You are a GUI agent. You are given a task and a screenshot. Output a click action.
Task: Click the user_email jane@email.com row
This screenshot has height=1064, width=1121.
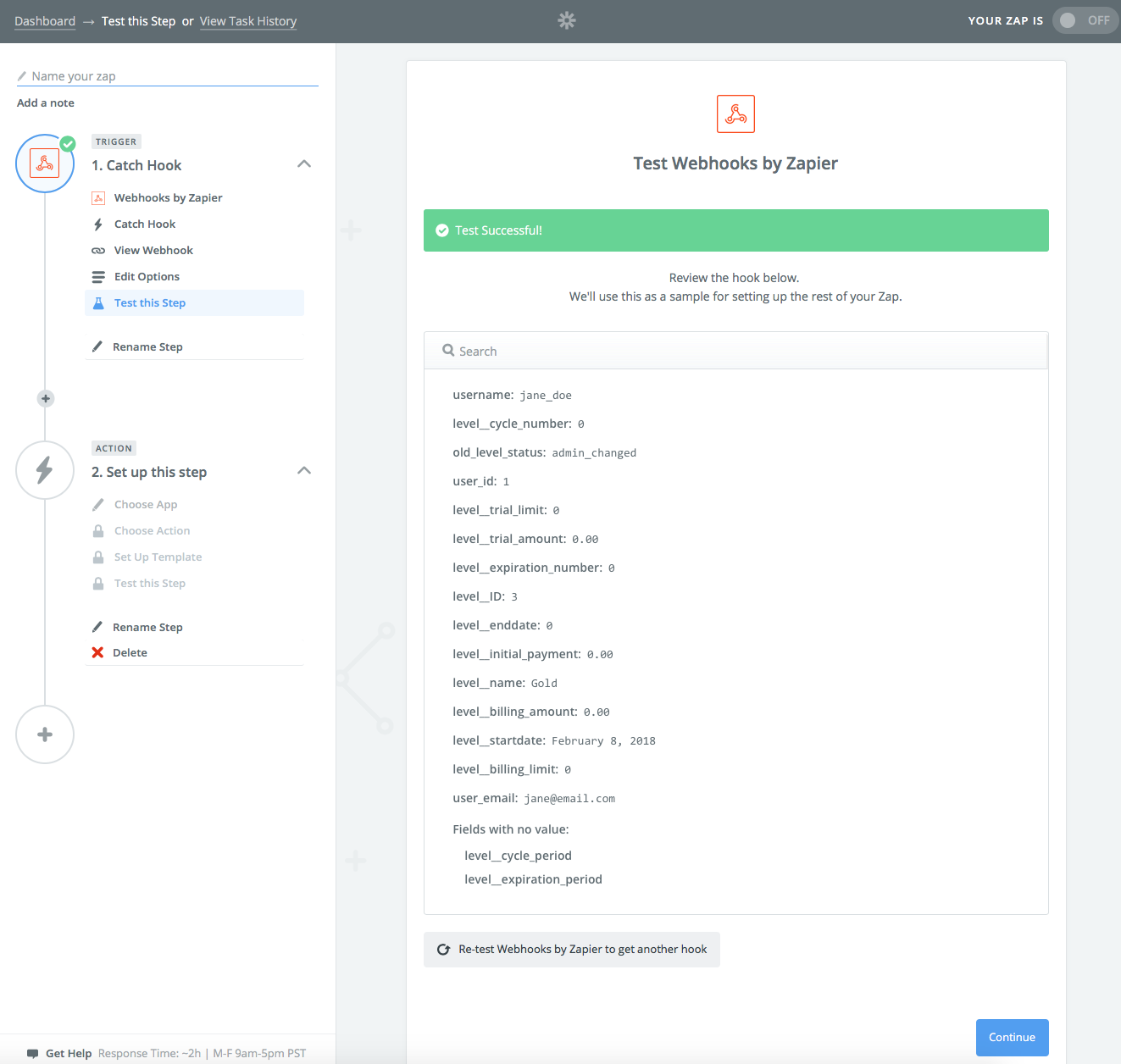[x=534, y=799]
